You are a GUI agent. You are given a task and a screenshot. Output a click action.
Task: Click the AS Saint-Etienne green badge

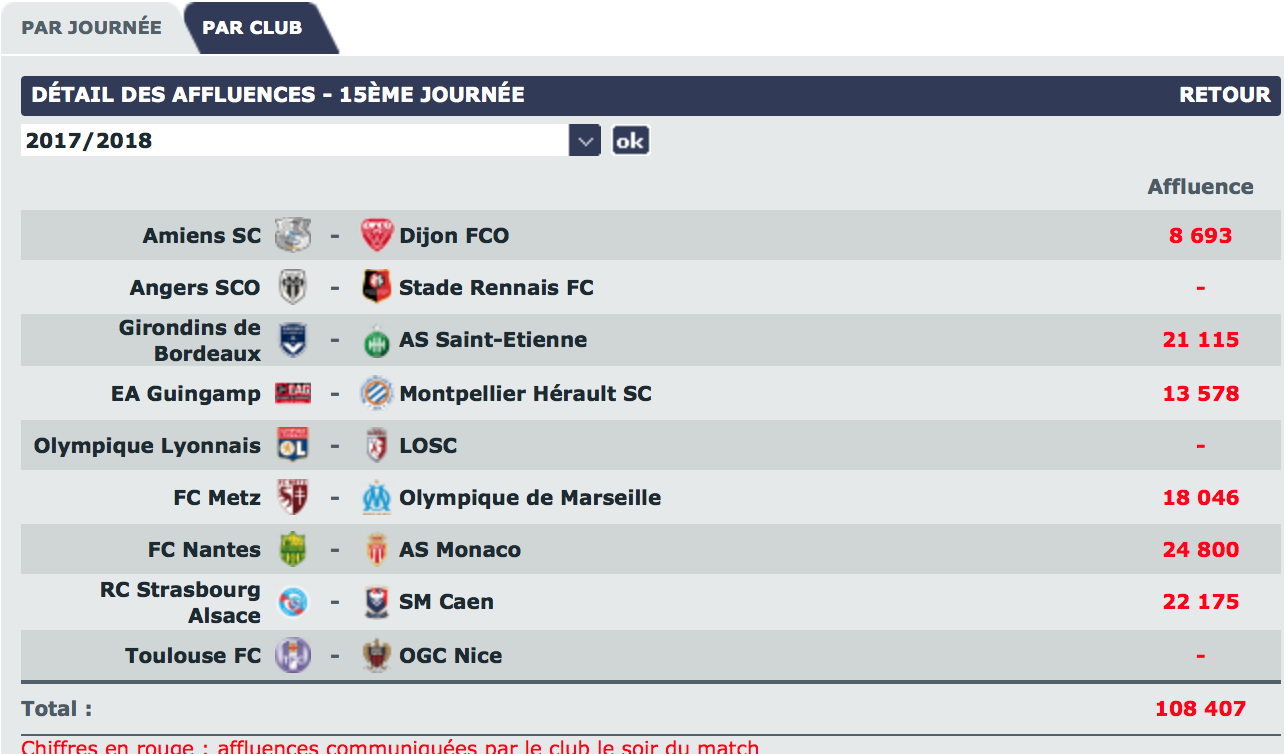[x=377, y=340]
